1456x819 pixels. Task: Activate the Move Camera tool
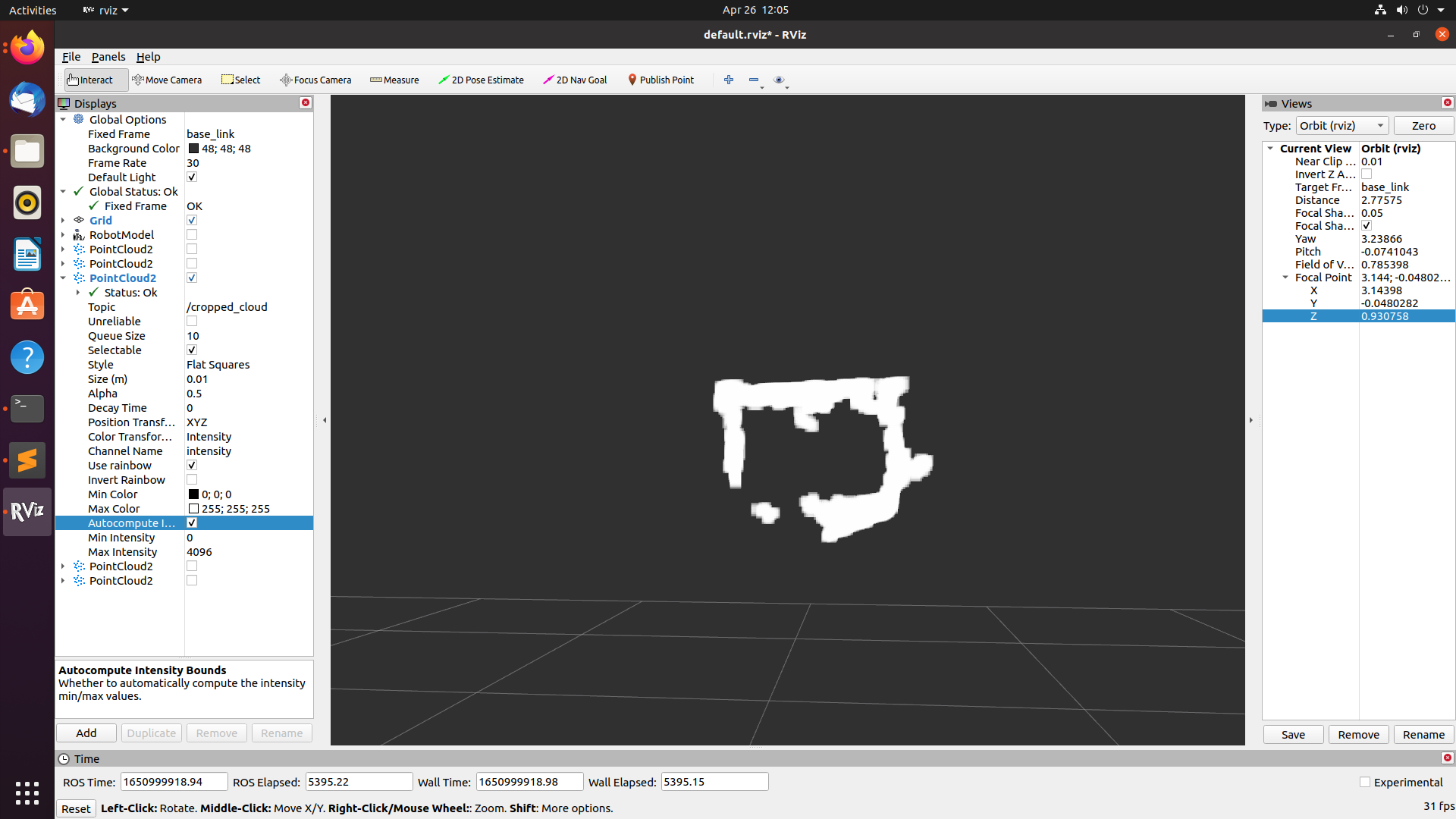tap(167, 80)
